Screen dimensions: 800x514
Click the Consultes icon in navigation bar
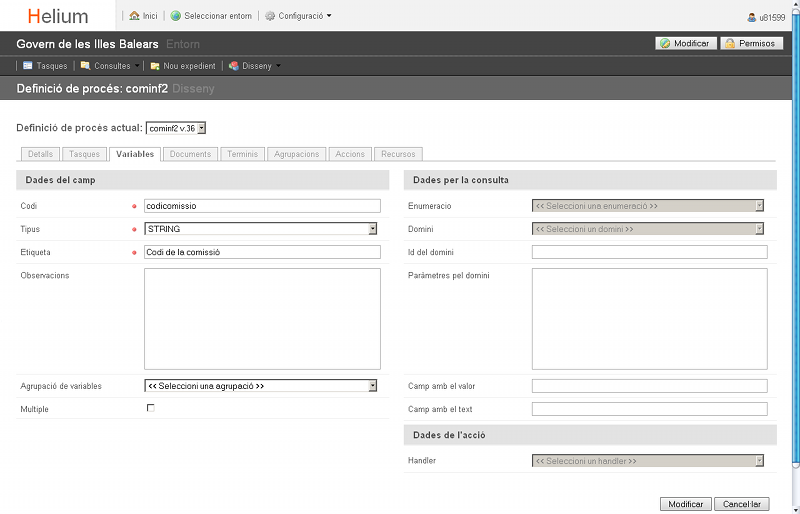click(x=85, y=66)
